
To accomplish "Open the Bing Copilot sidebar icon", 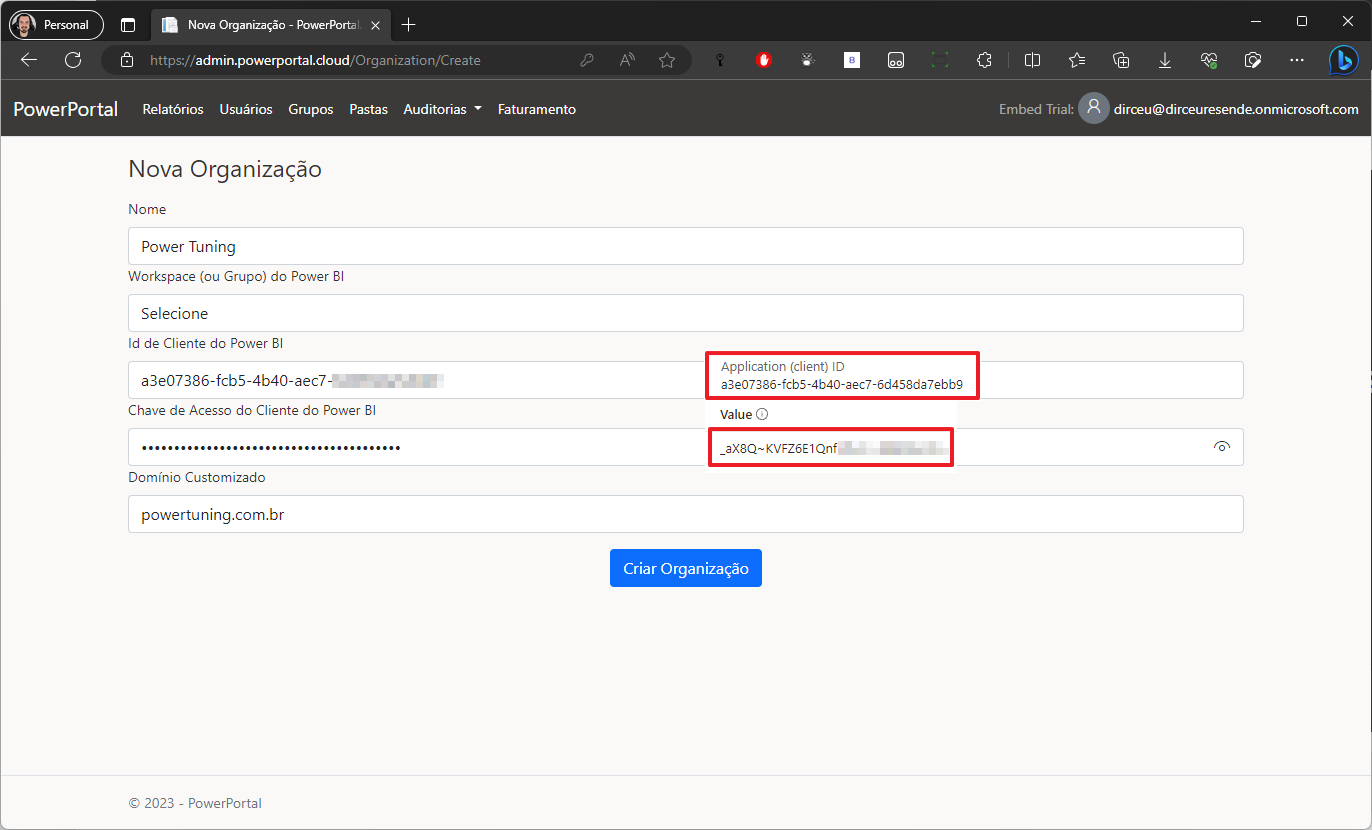I will [x=1342, y=60].
